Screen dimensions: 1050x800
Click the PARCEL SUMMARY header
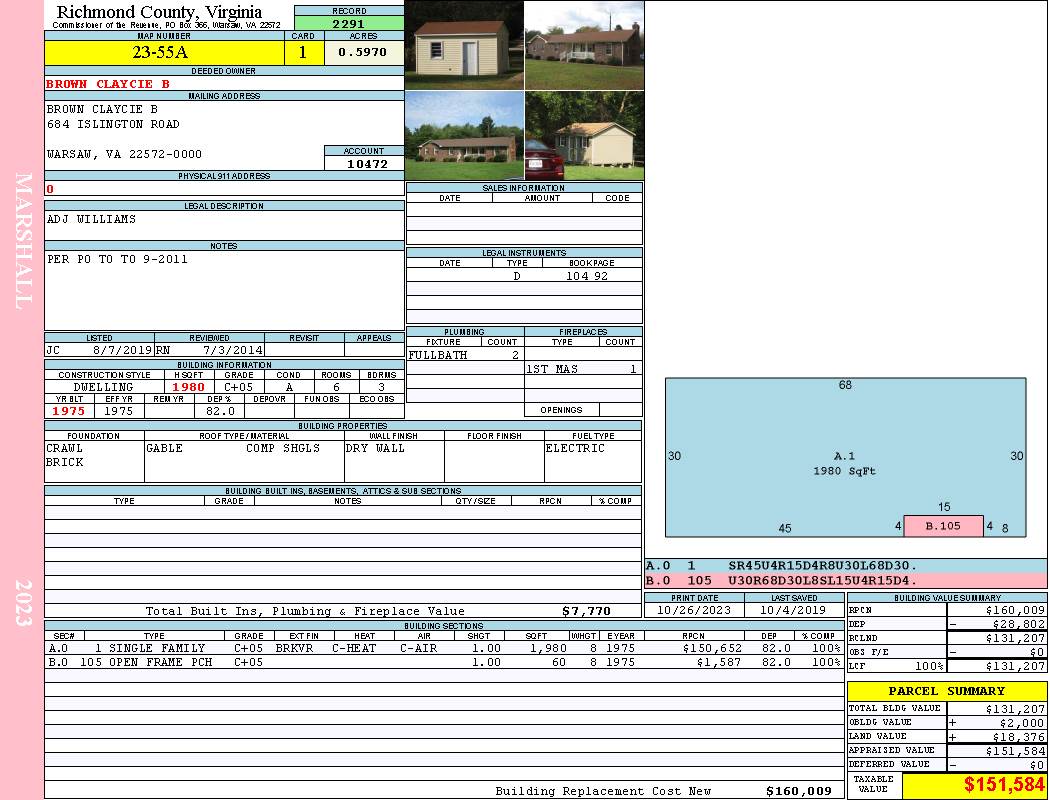tap(946, 691)
